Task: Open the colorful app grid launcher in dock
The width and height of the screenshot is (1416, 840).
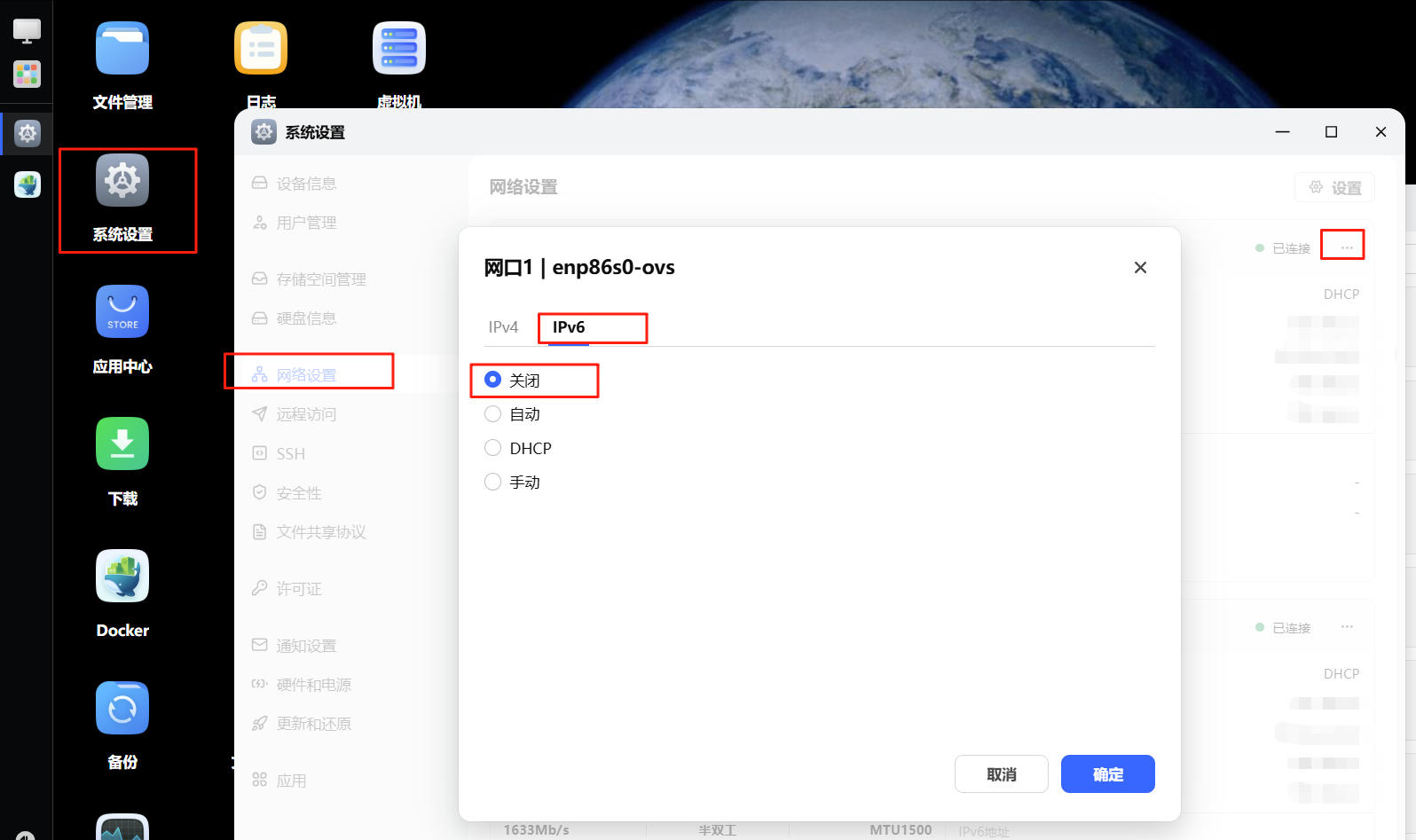Action: tap(27, 75)
